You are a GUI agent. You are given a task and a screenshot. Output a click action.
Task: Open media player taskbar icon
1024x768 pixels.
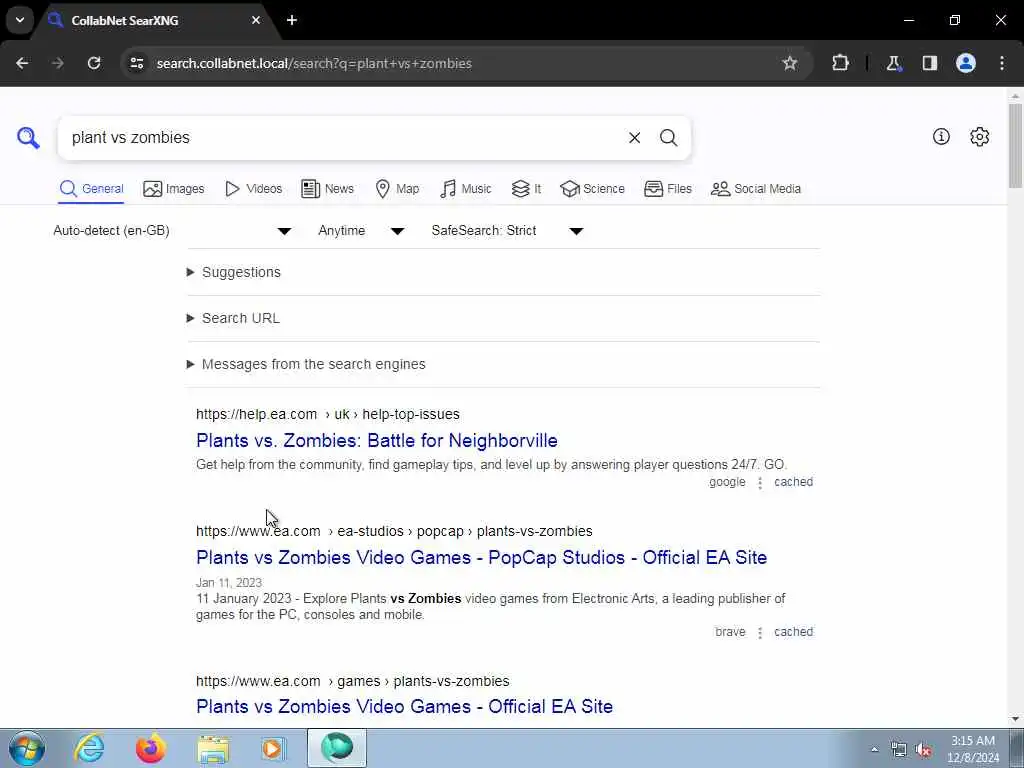pyautogui.click(x=274, y=748)
